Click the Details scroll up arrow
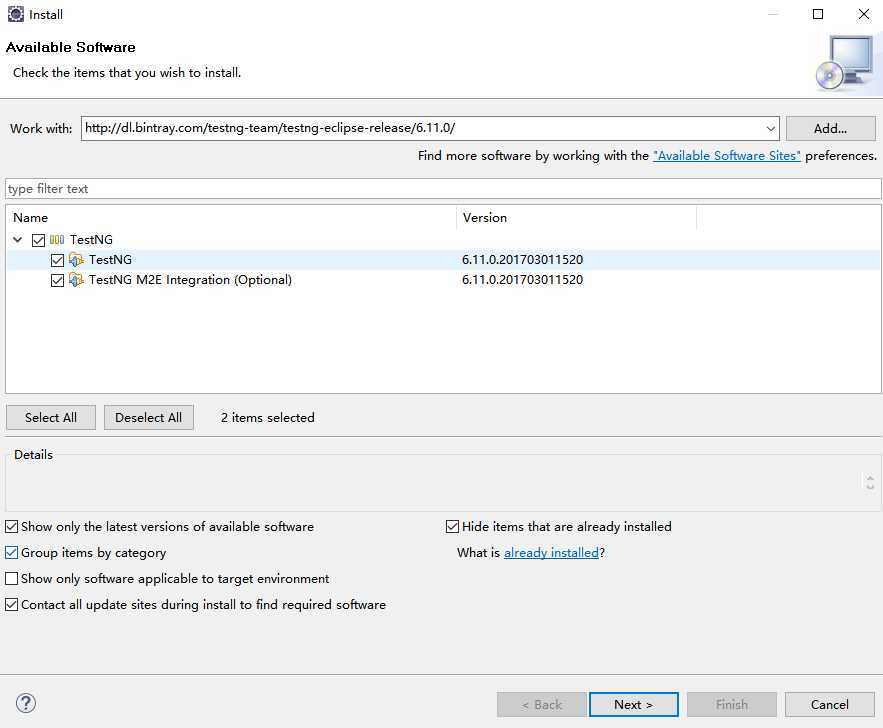The image size is (883, 728). [x=870, y=479]
